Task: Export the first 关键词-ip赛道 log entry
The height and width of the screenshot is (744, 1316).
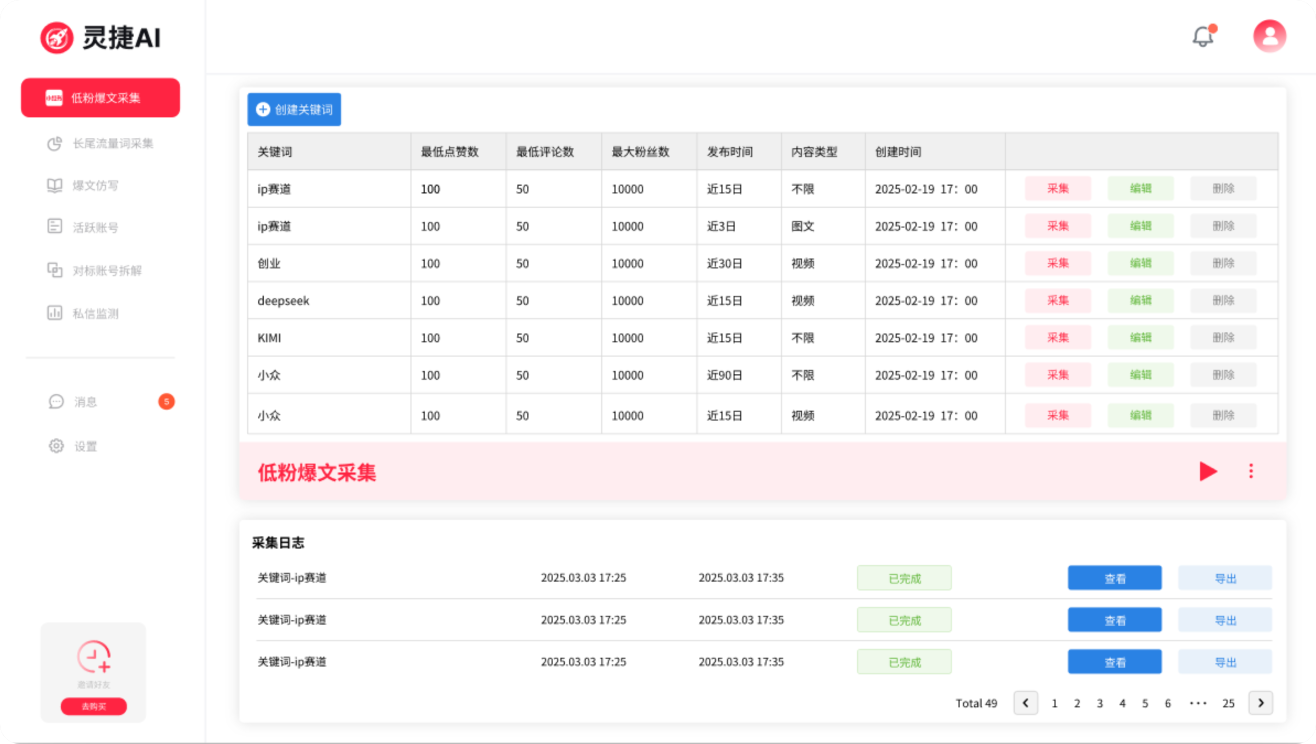Action: 1224,577
